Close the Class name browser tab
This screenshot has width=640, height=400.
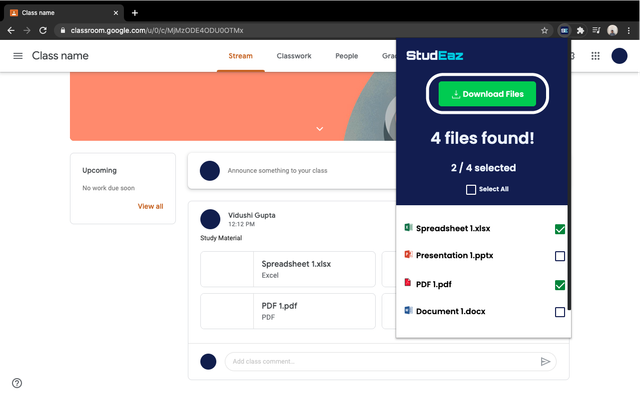[116, 13]
